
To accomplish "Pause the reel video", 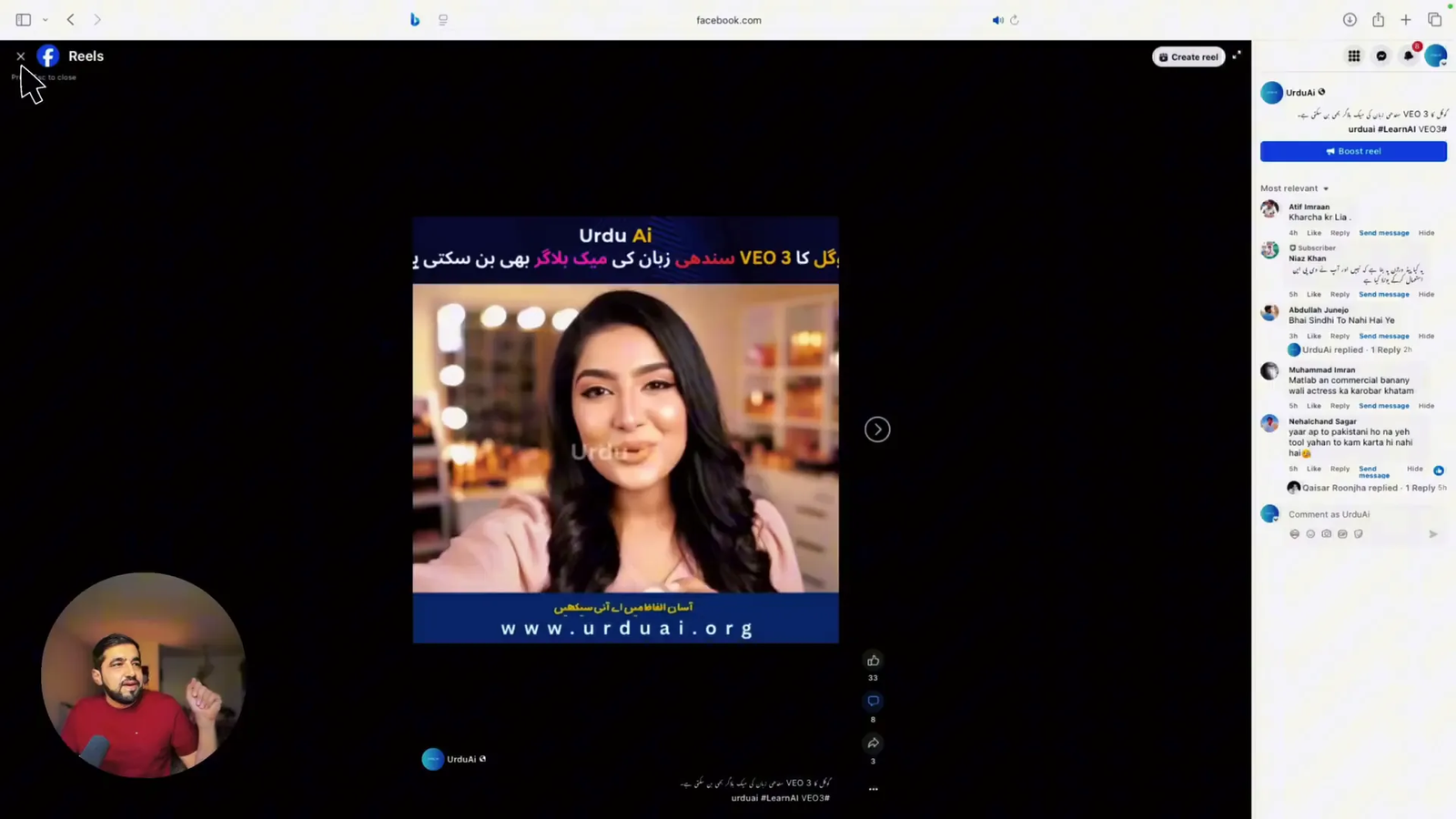I will point(625,430).
